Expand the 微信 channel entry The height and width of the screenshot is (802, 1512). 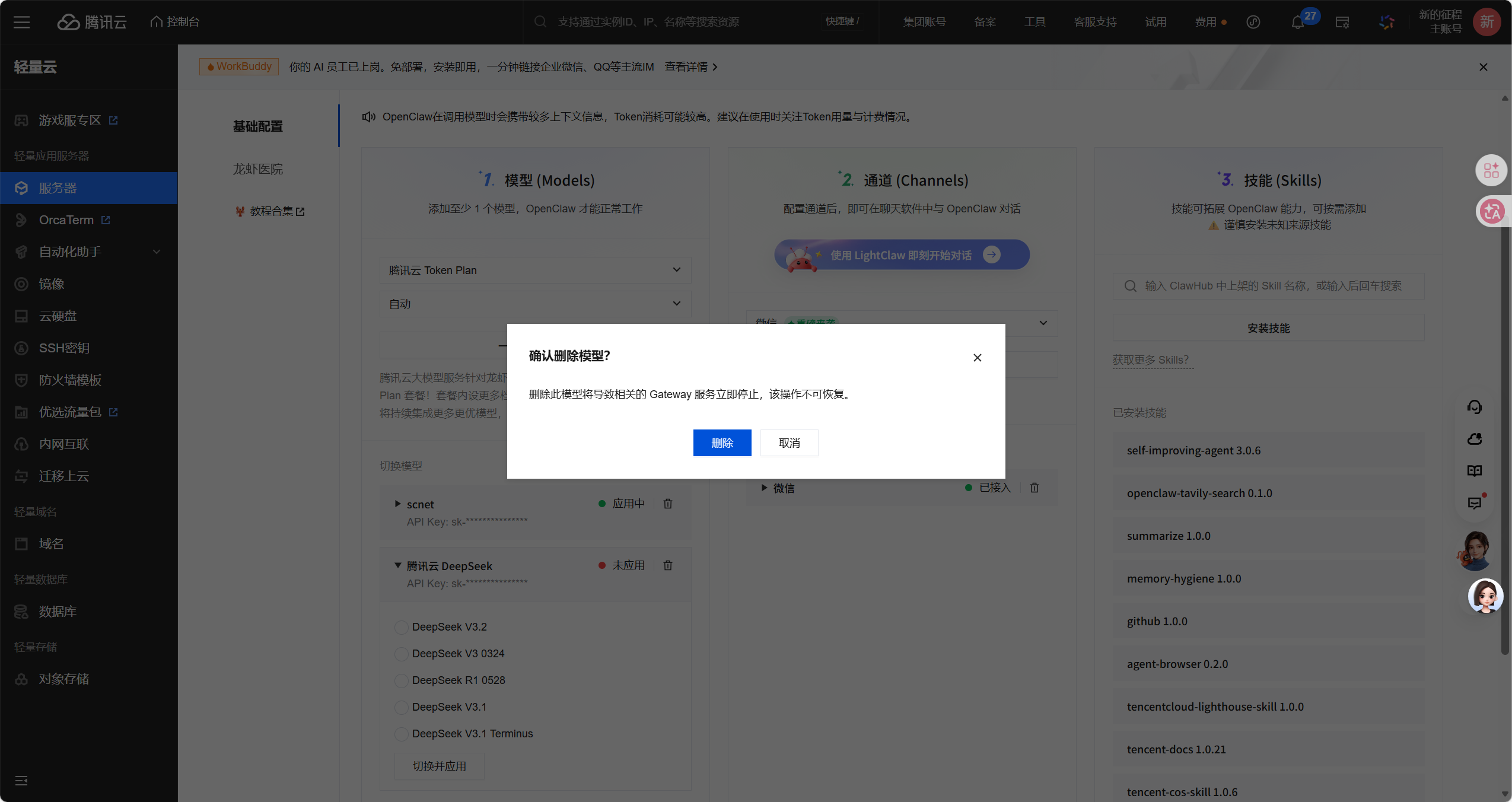[x=765, y=488]
